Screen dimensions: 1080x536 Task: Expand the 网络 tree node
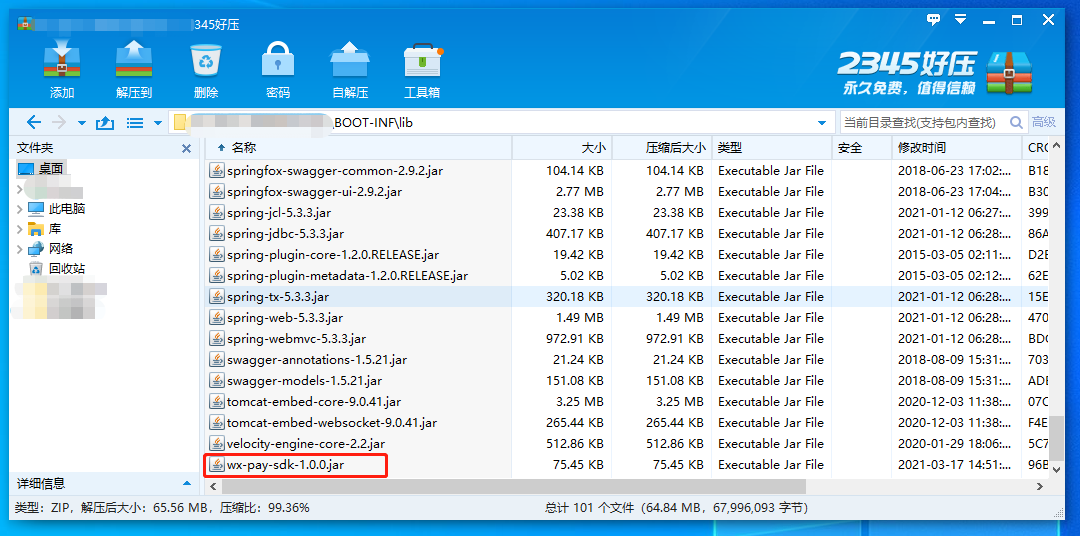point(19,249)
